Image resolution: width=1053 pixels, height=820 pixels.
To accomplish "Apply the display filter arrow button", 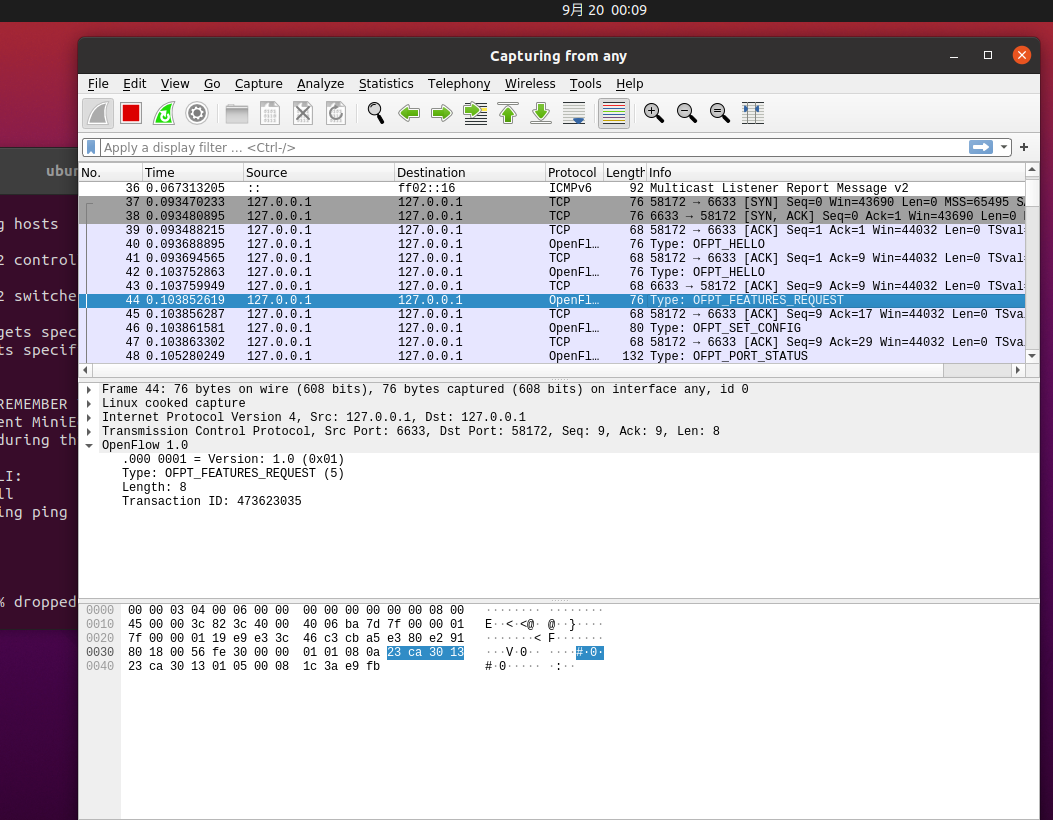I will point(980,147).
